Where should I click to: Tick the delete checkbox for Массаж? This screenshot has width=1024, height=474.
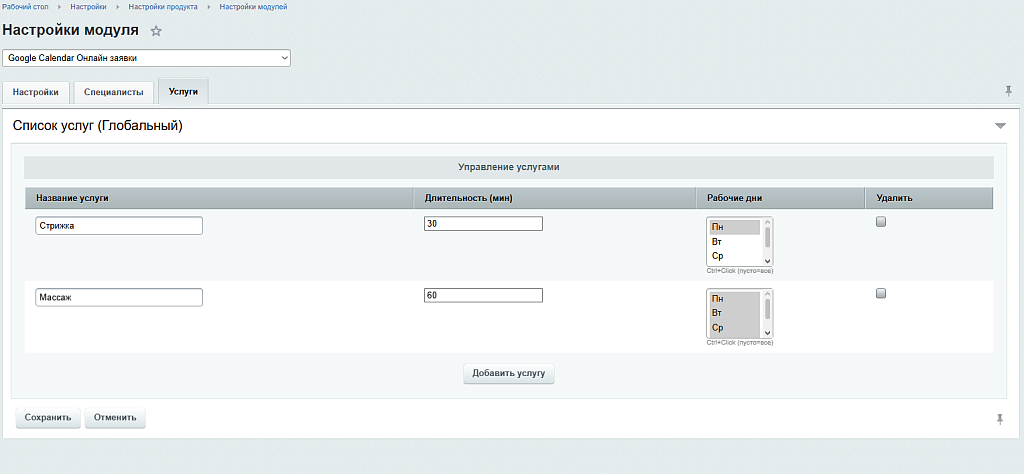pos(881,294)
